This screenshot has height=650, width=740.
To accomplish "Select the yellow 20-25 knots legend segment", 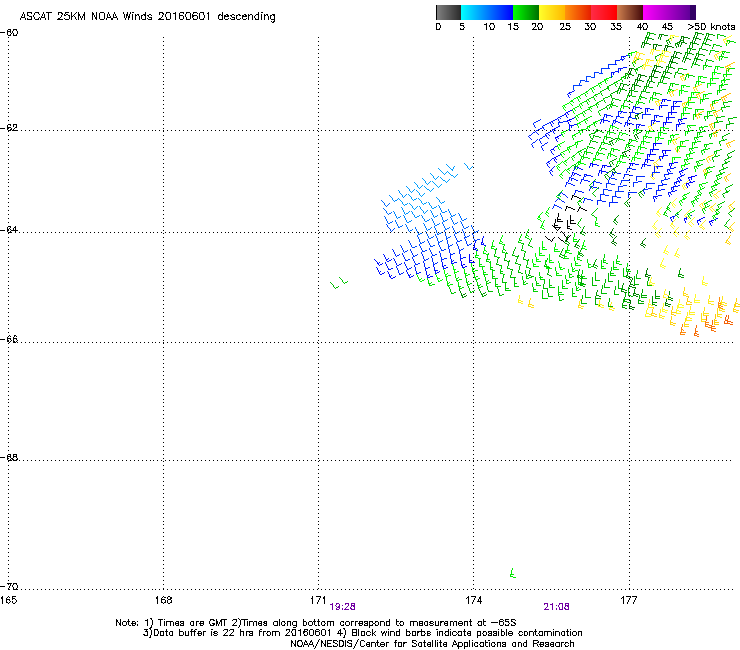I will 552,12.
